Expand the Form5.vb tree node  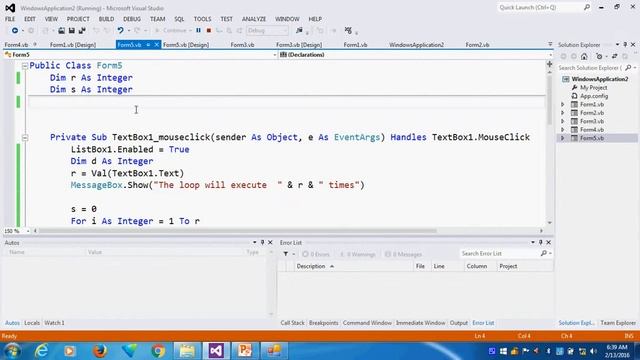[563, 138]
